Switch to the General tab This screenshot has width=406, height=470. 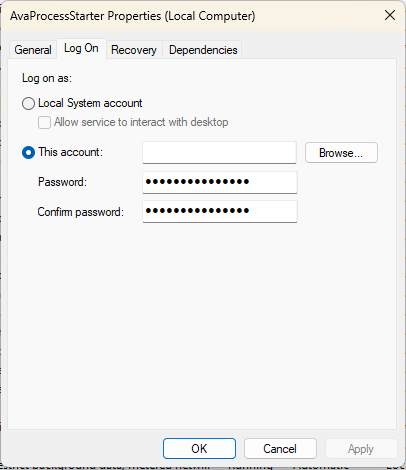(x=33, y=50)
